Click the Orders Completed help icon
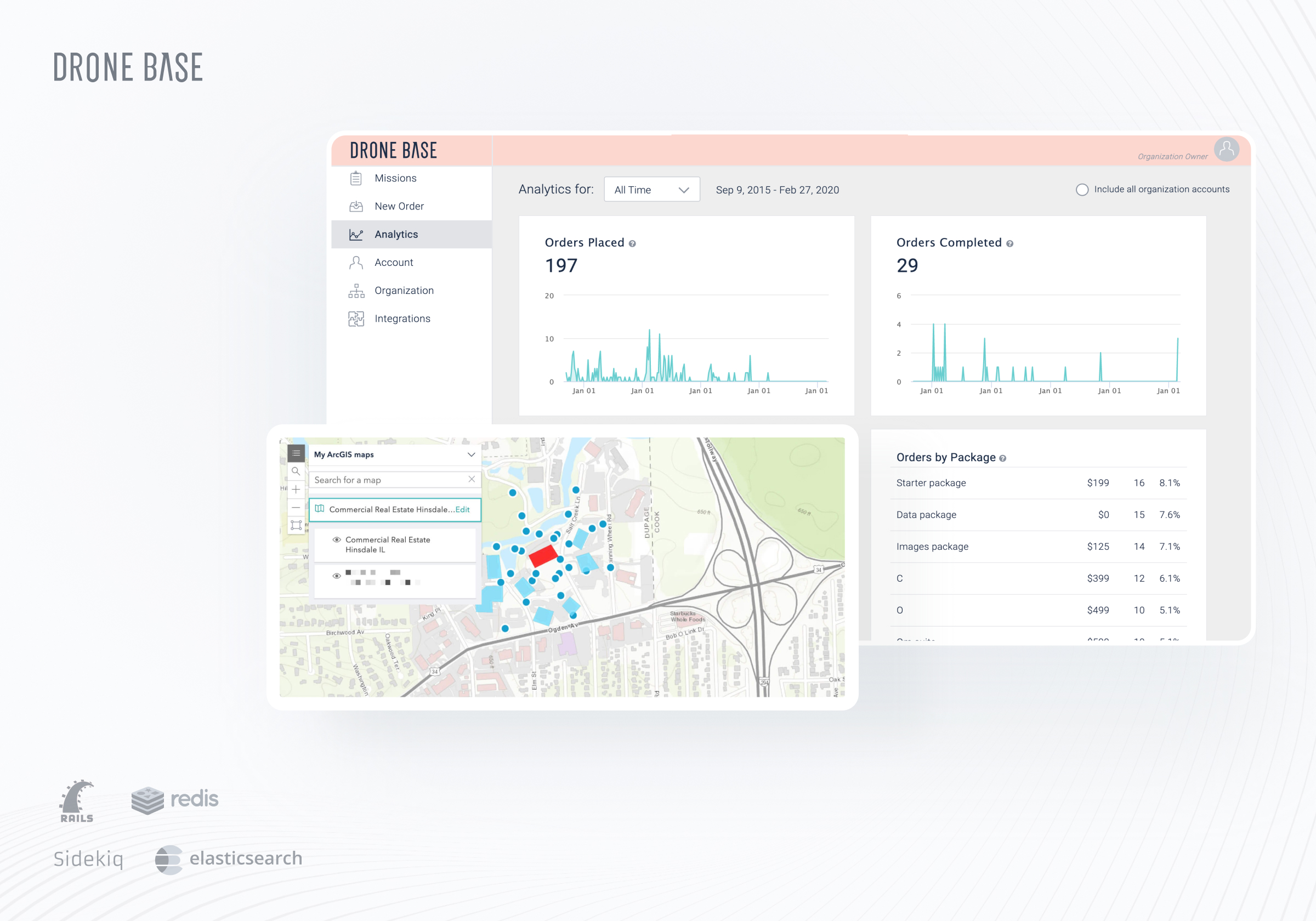The height and width of the screenshot is (921, 1316). point(1009,243)
